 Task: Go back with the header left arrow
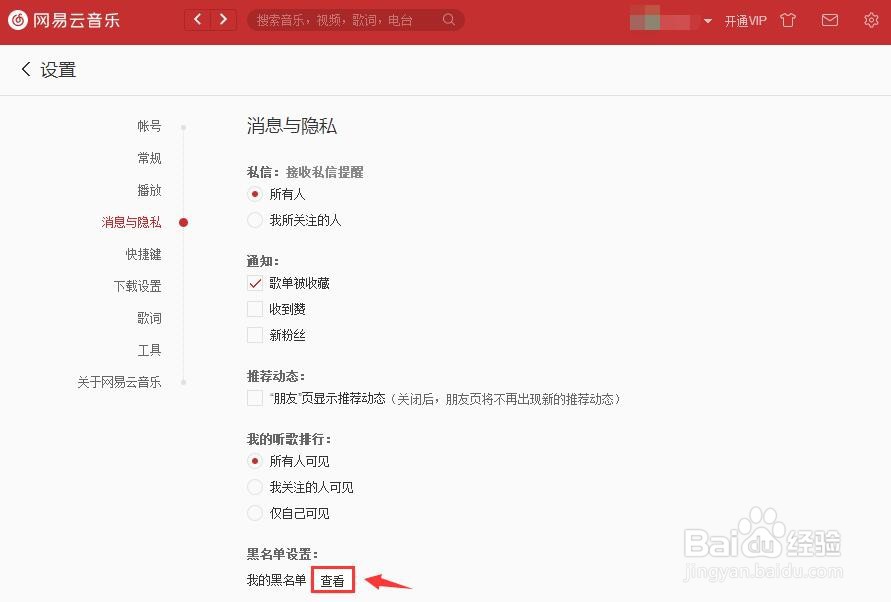[x=197, y=20]
